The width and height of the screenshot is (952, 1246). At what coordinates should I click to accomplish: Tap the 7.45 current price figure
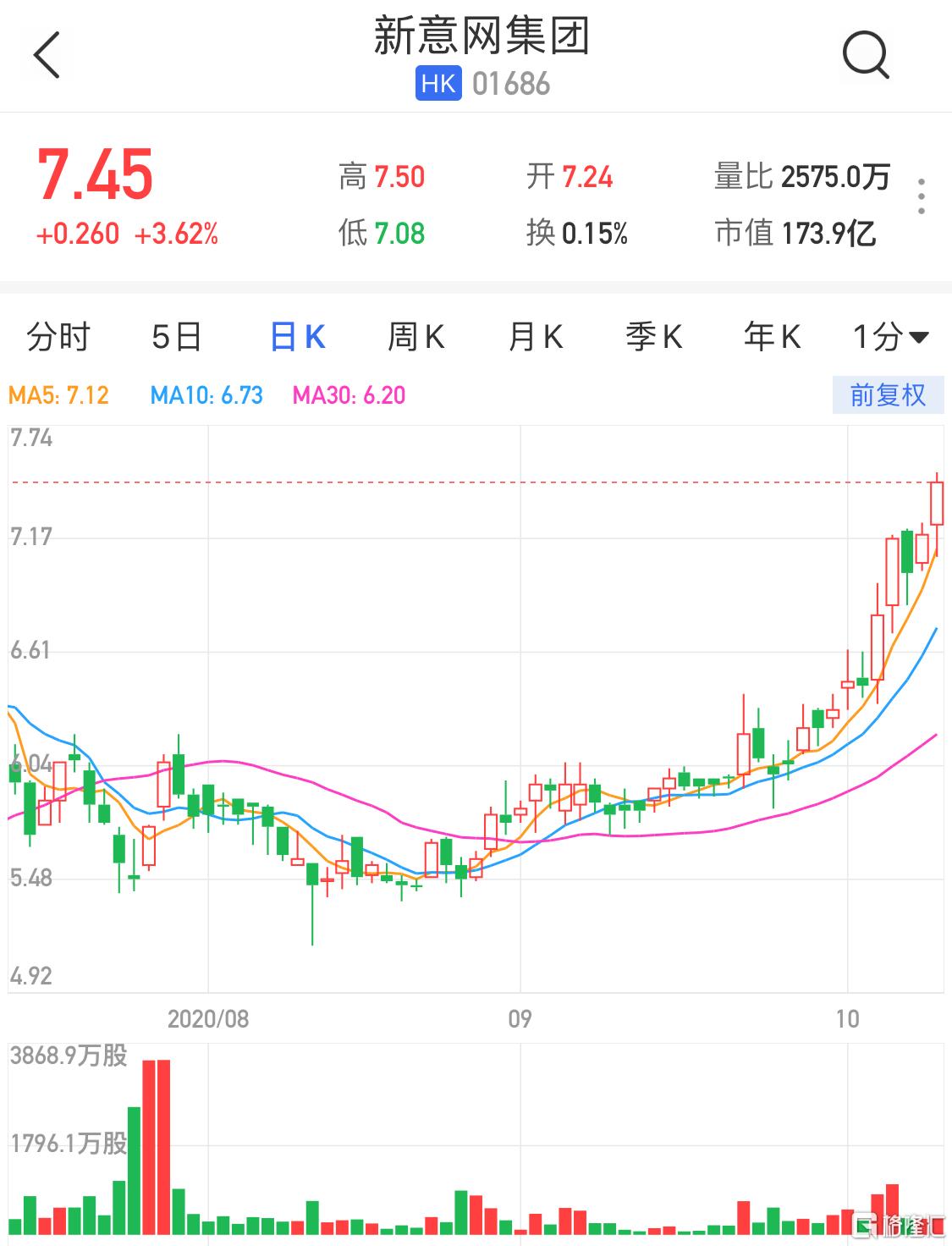(95, 176)
